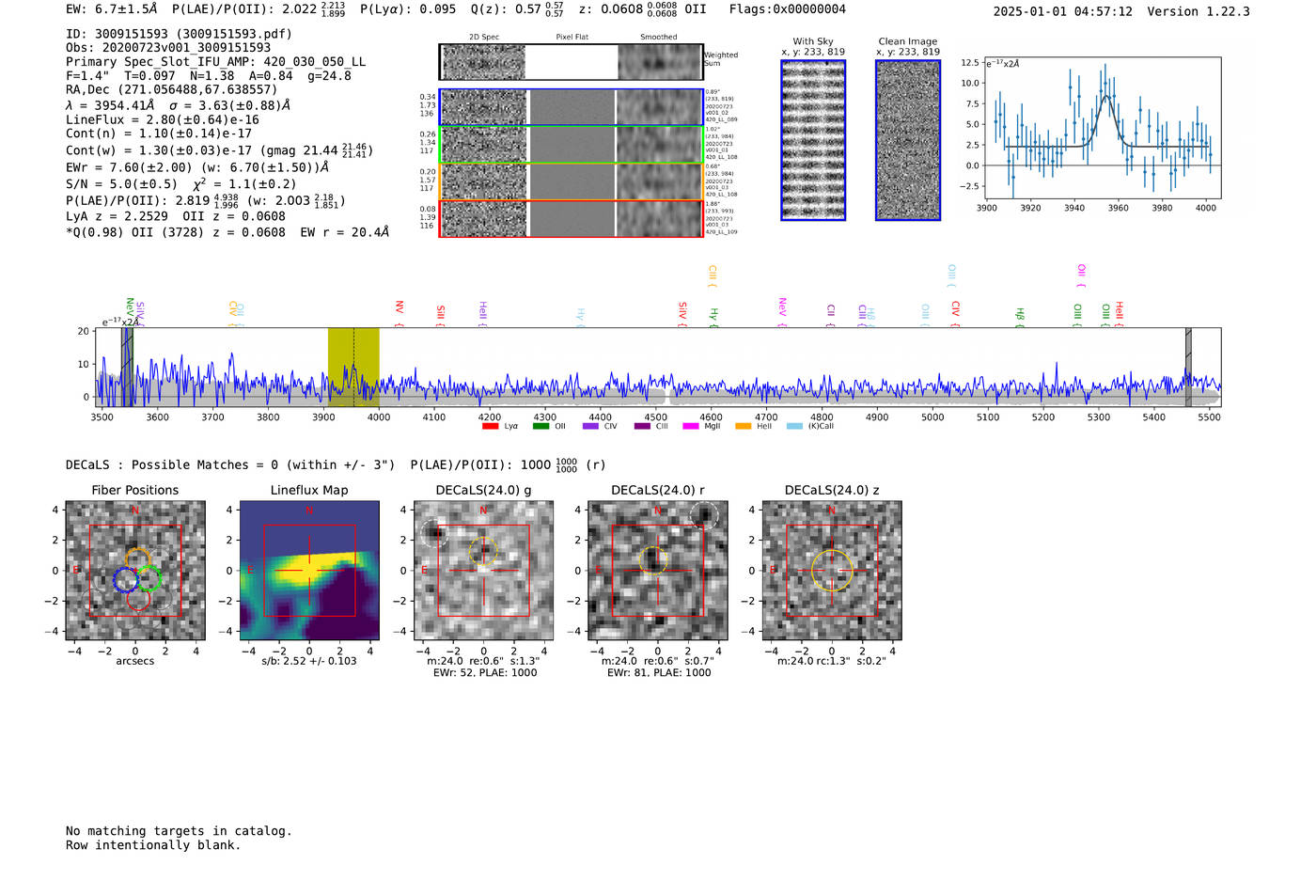Select the DECaLS(24.0) g image

point(483,570)
